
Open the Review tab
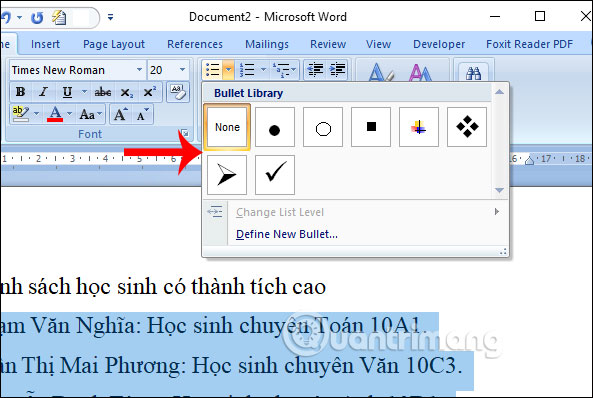(x=328, y=44)
